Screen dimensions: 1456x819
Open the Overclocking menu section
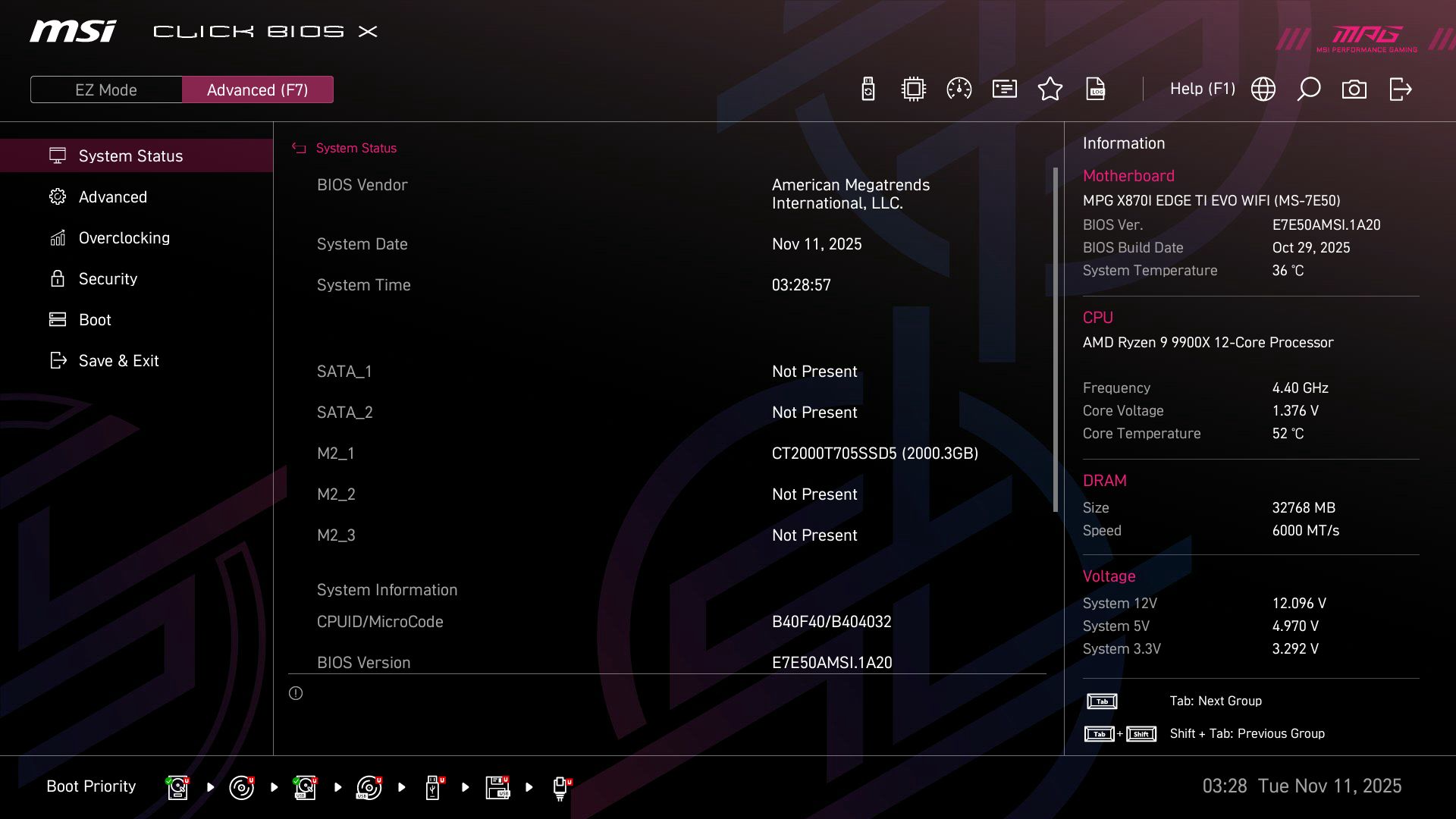(124, 237)
